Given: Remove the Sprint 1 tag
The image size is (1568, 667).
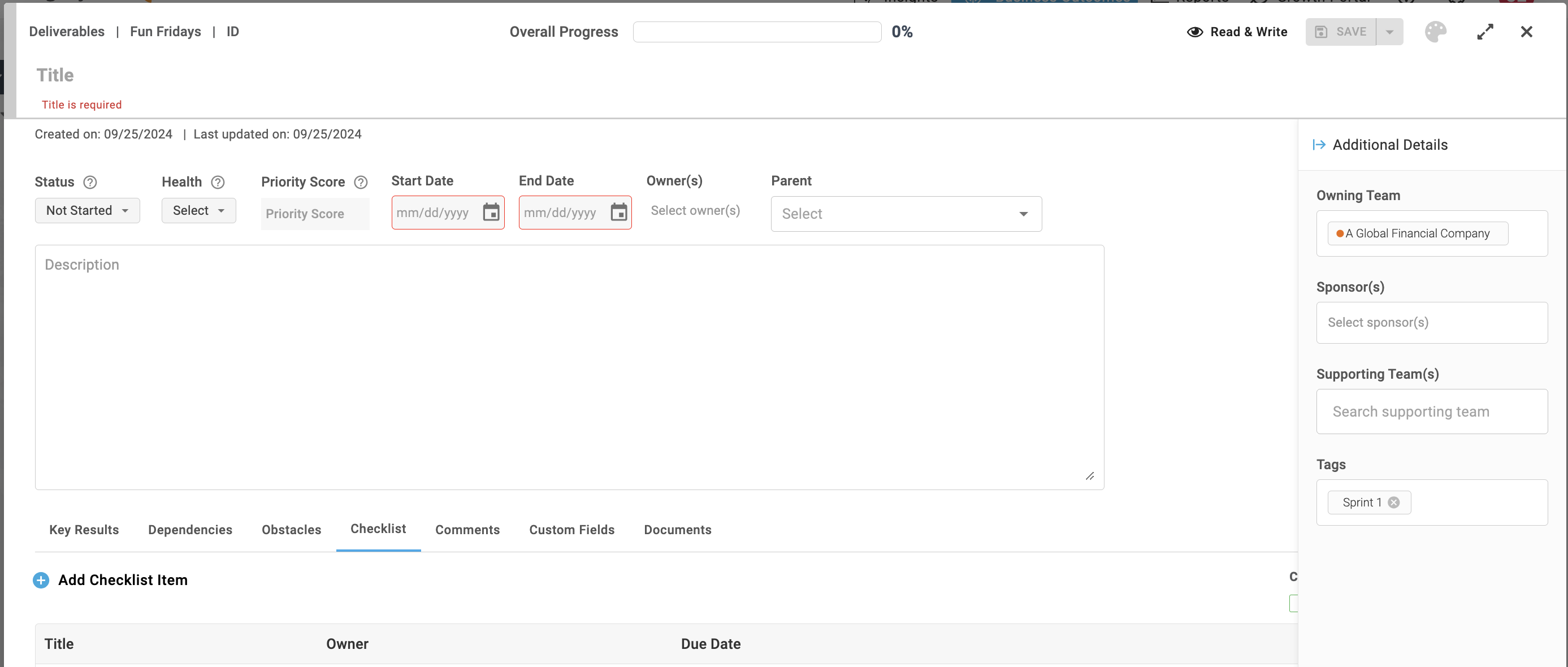Looking at the screenshot, I should coord(1394,502).
